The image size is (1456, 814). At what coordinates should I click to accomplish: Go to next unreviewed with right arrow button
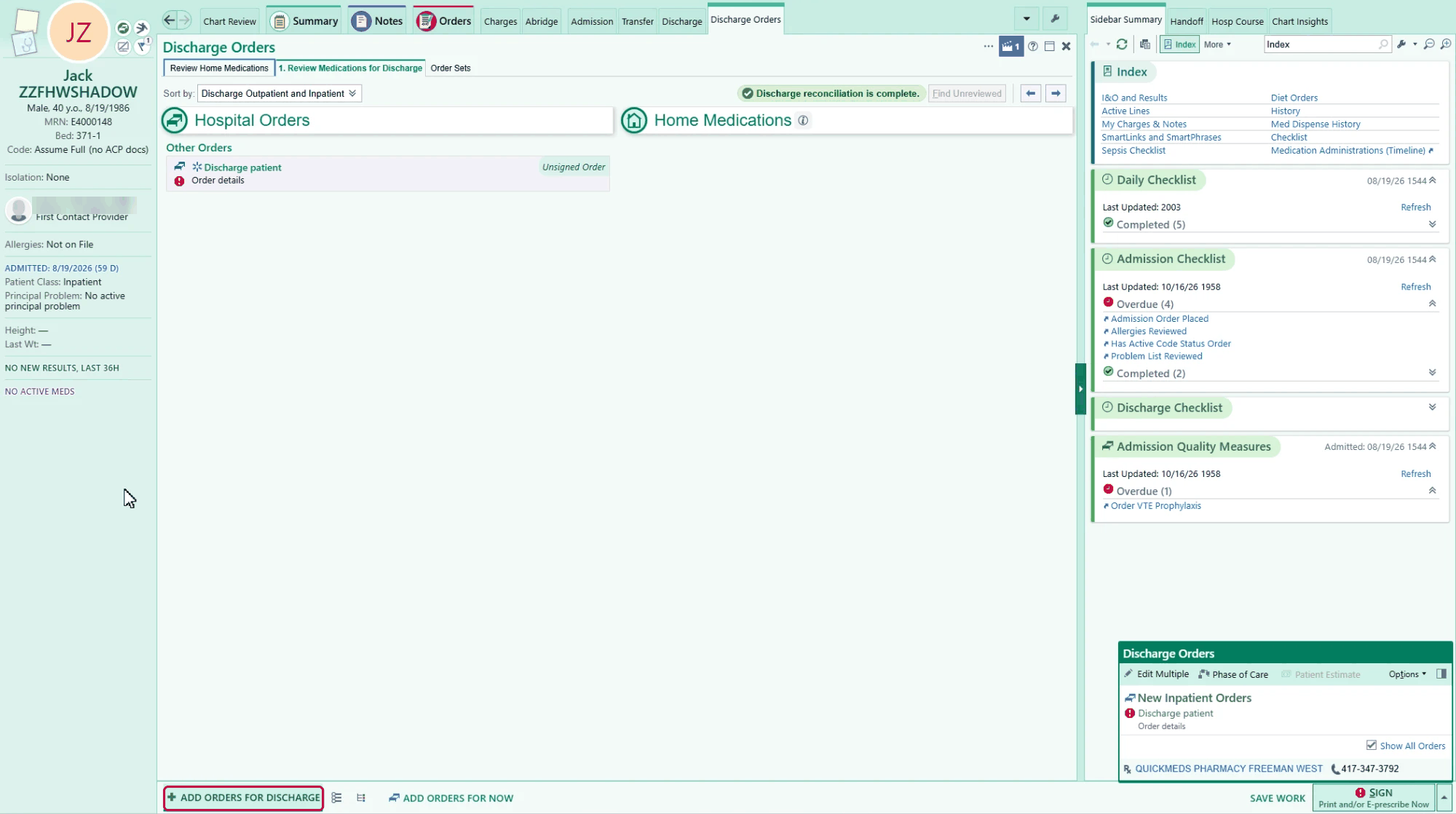(x=1056, y=93)
